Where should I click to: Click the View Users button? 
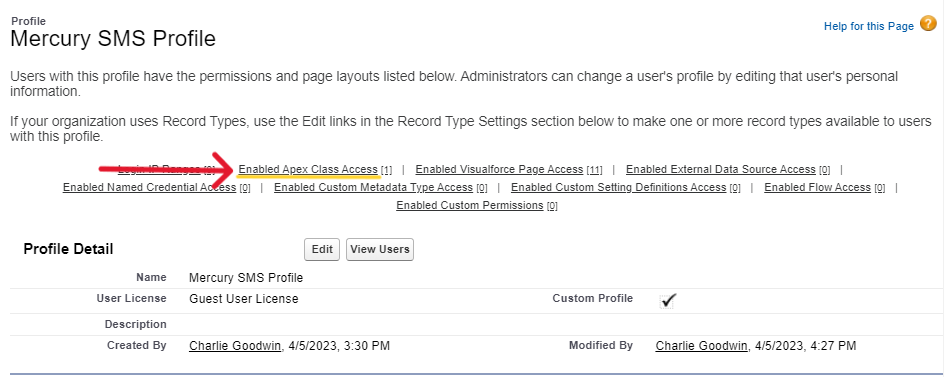point(380,249)
